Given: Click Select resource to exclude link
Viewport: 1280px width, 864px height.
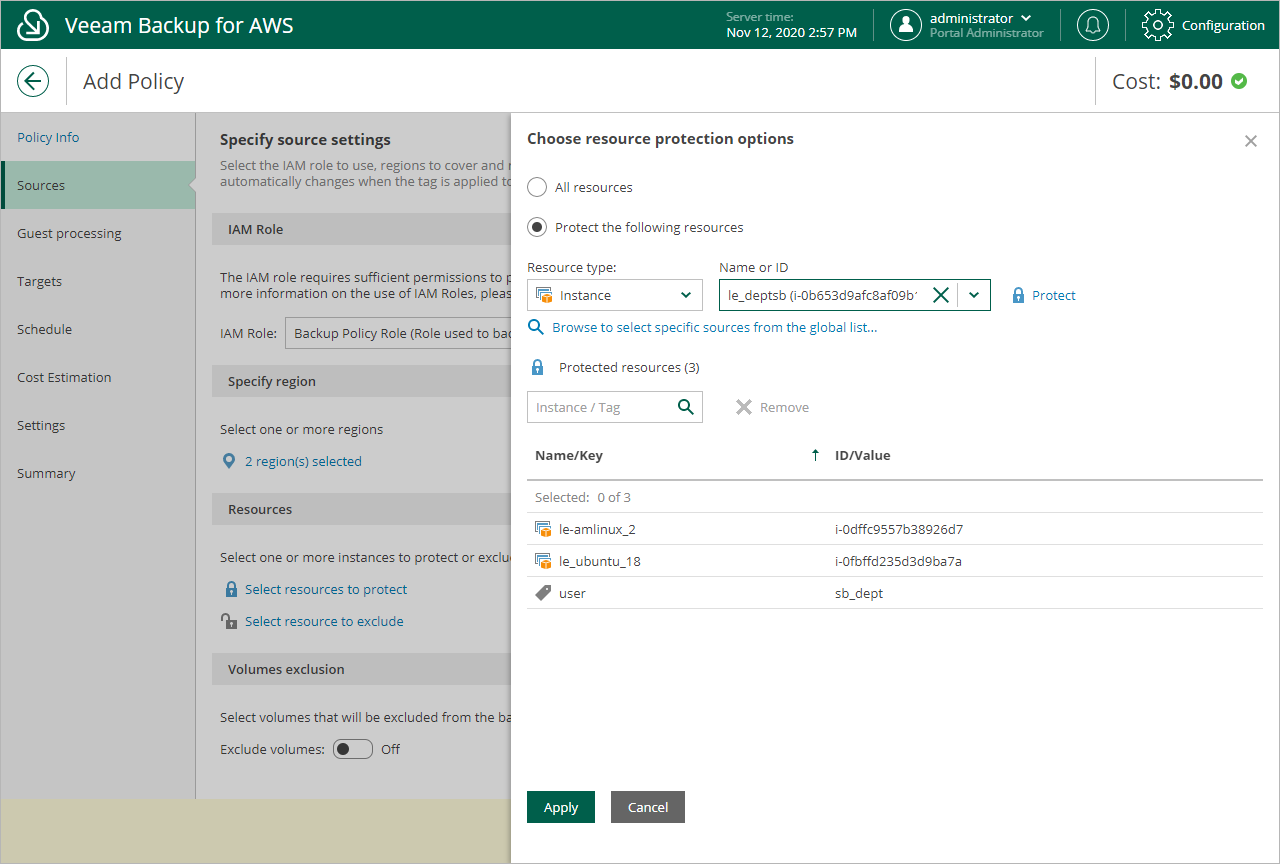Looking at the screenshot, I should coord(324,621).
